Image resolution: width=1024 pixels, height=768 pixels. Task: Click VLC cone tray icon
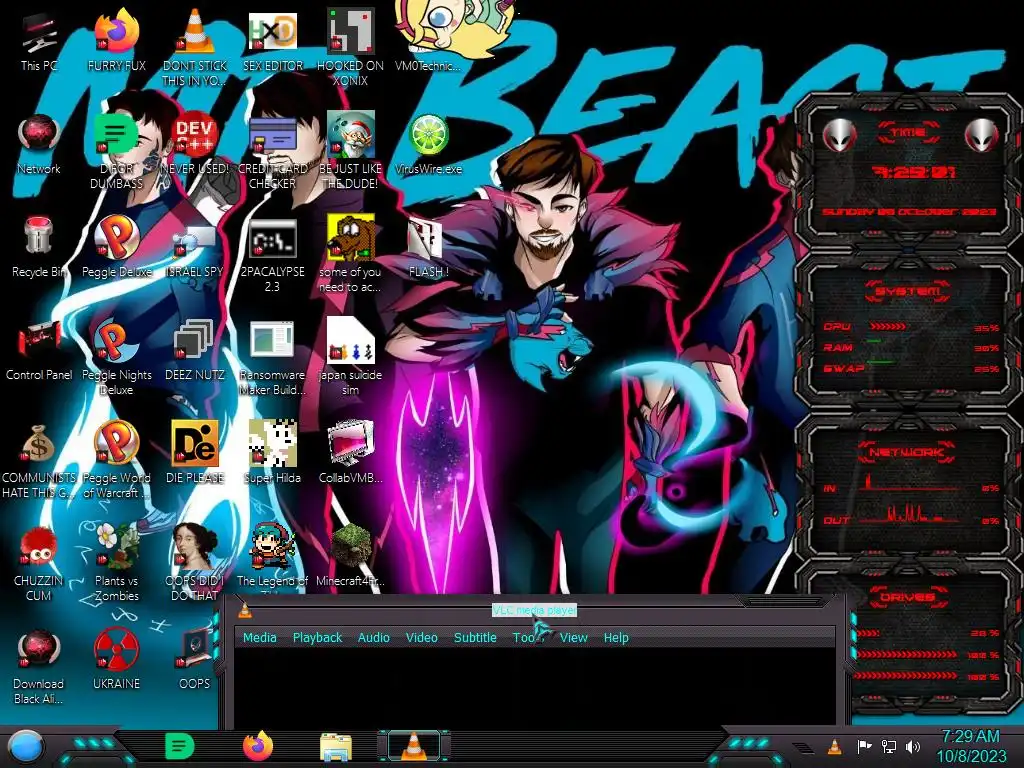(x=834, y=746)
